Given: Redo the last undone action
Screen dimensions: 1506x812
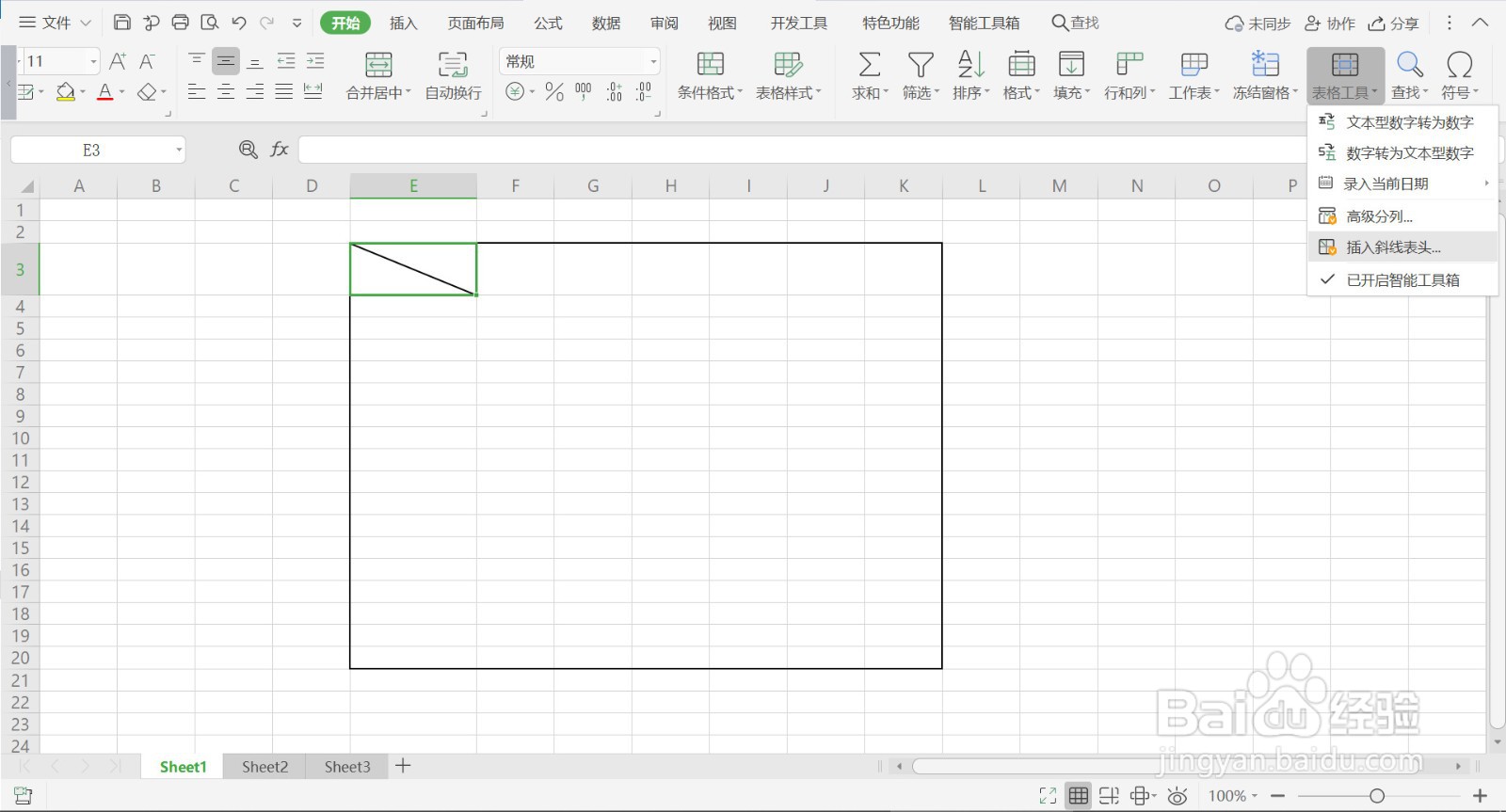Looking at the screenshot, I should (267, 23).
